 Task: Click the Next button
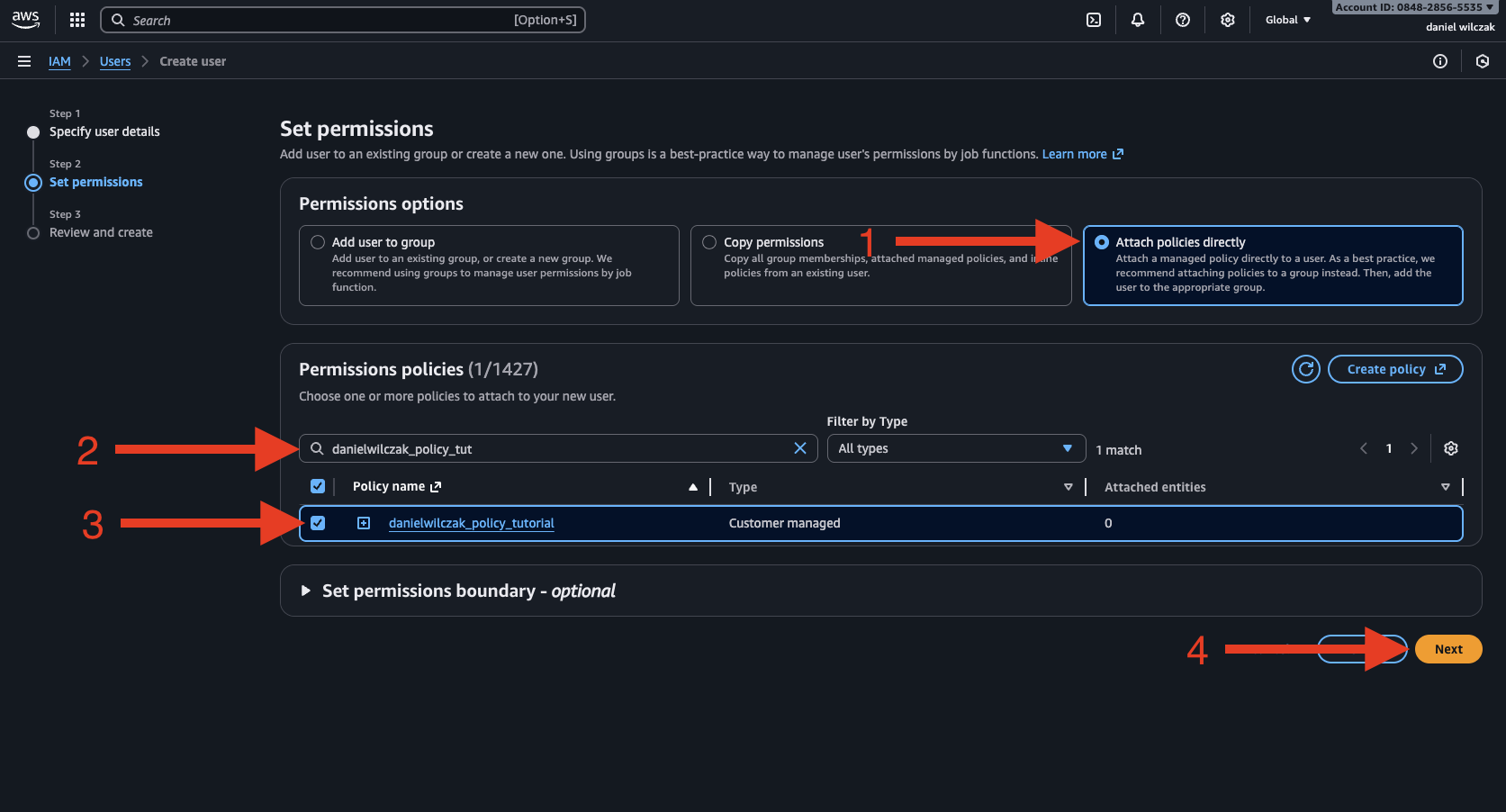(1447, 649)
